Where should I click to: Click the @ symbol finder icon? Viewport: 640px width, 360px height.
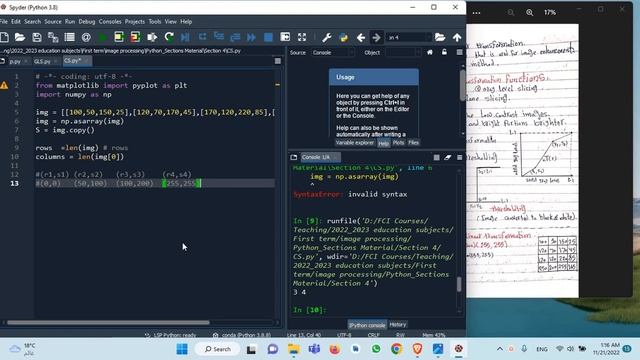pyautogui.click(x=86, y=38)
